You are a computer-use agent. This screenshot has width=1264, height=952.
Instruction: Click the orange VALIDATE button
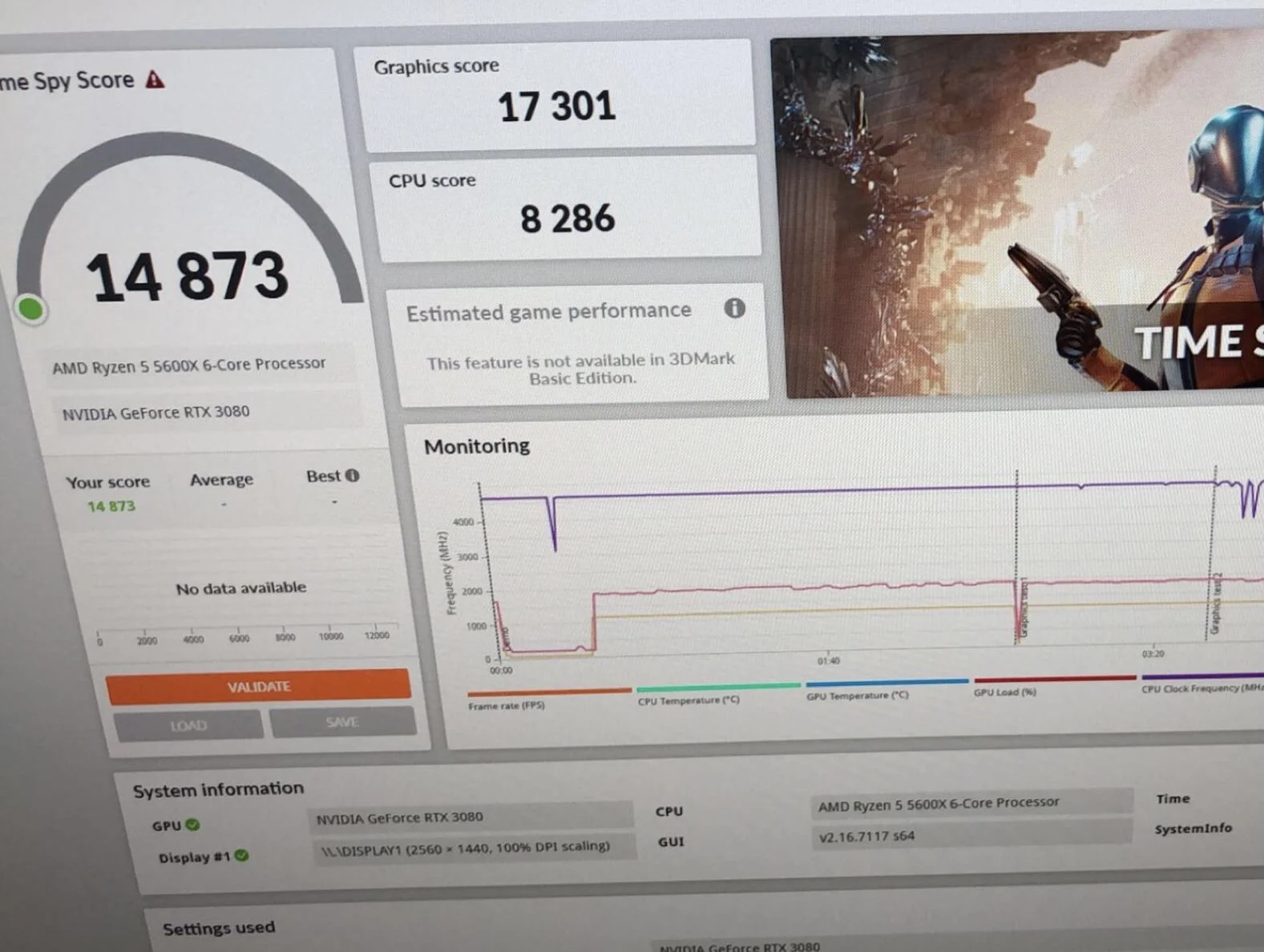258,686
